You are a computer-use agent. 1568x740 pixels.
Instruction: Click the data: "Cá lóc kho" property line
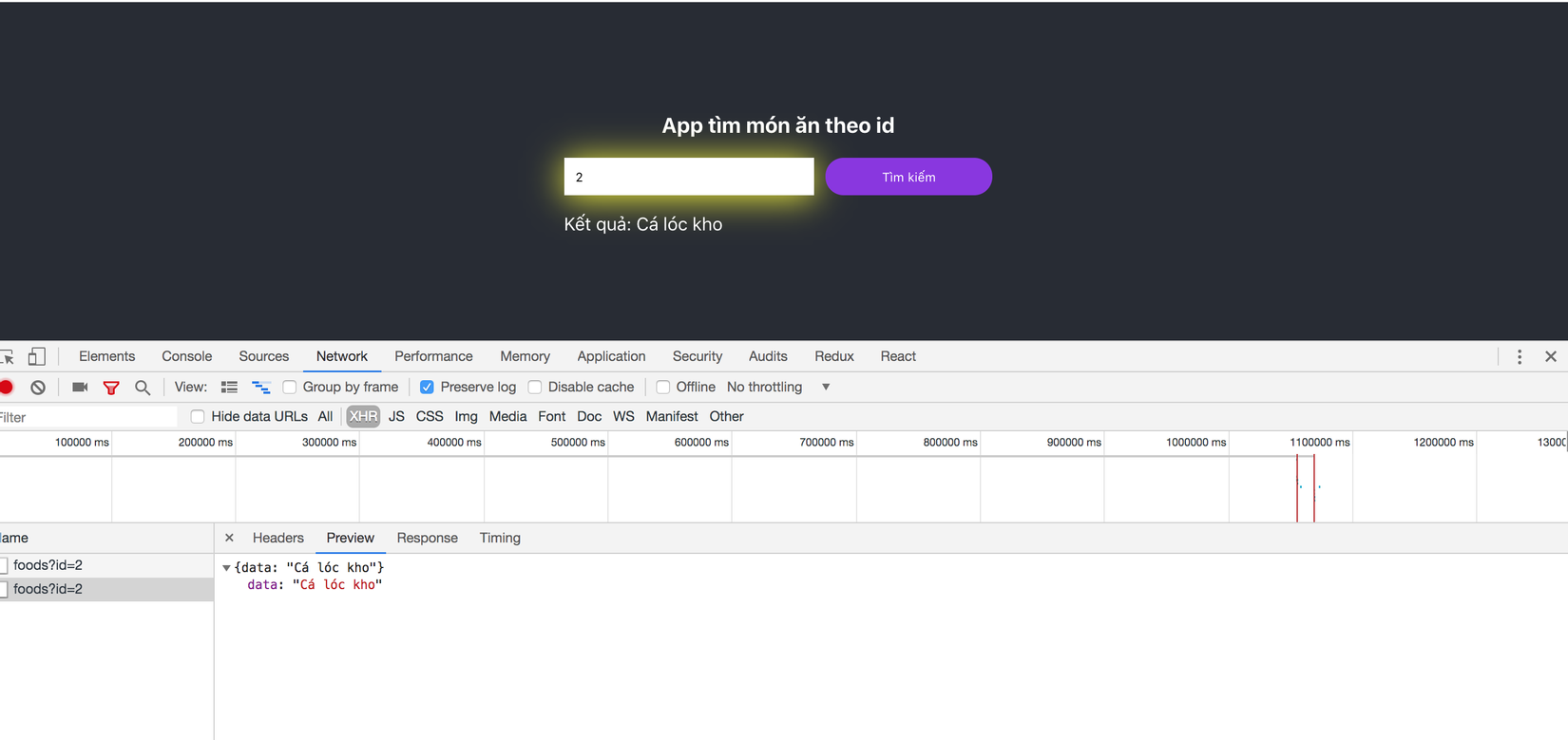tap(315, 585)
